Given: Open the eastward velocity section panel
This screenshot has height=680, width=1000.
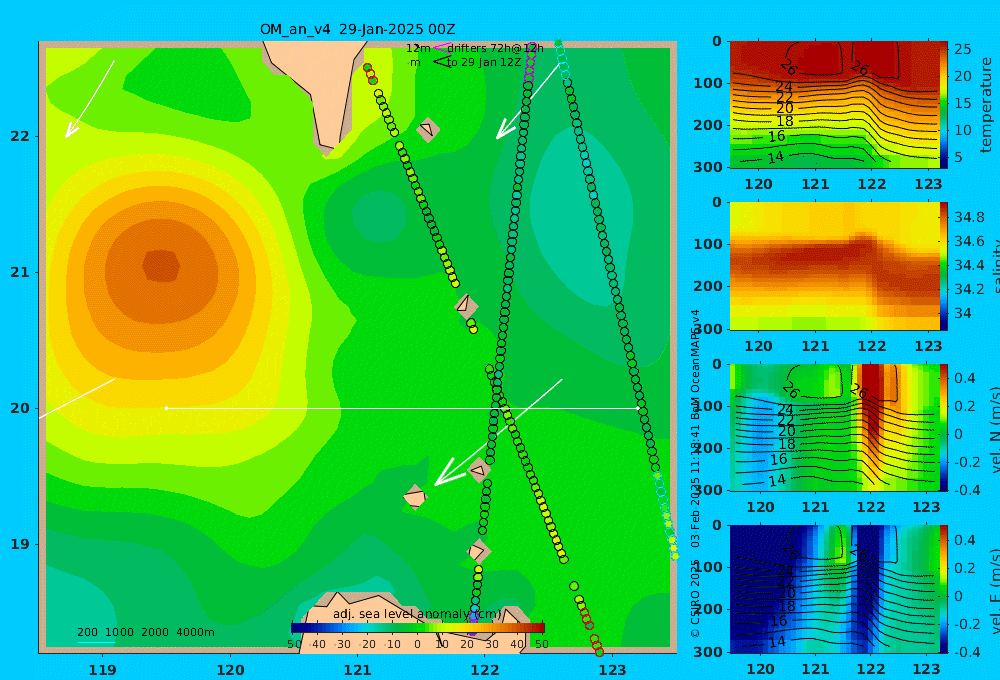Looking at the screenshot, I should [x=834, y=589].
